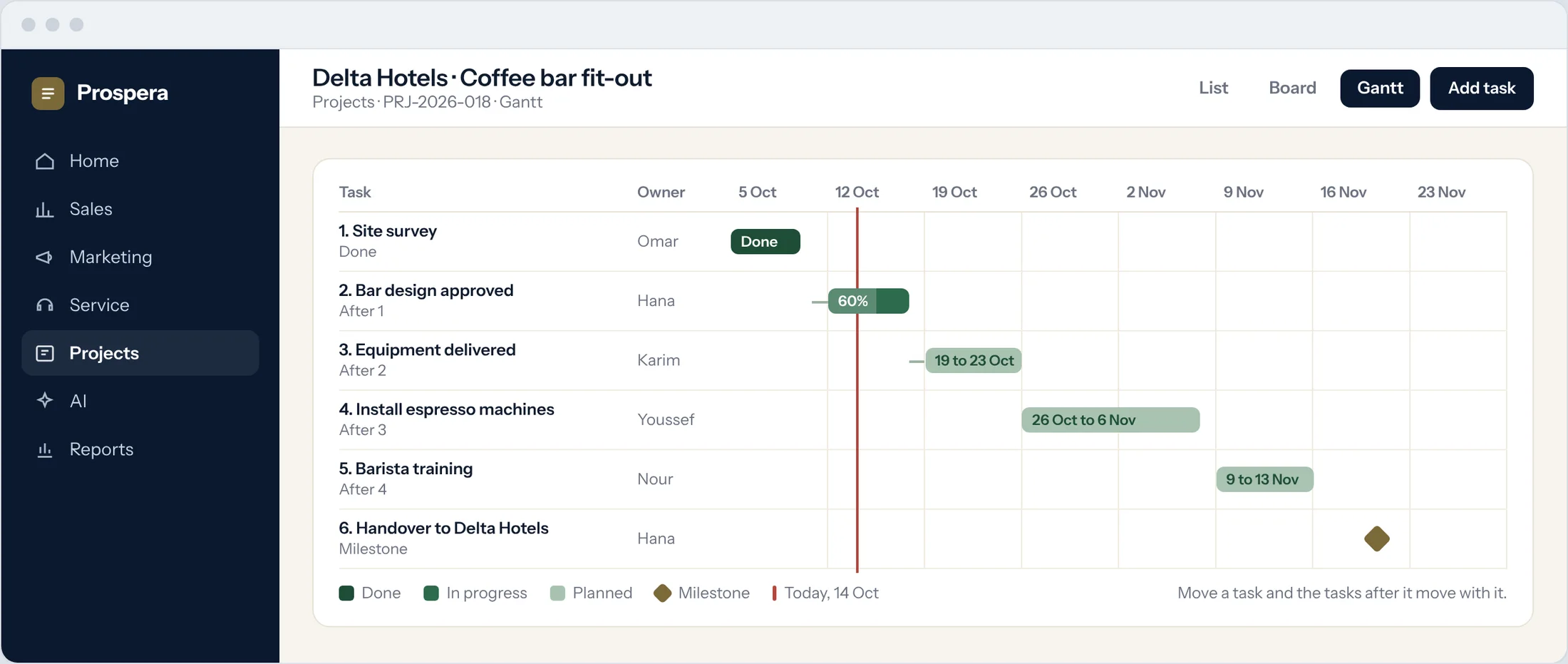
Task: Open task "6. Handover to Delta Hotels"
Action: coord(443,528)
